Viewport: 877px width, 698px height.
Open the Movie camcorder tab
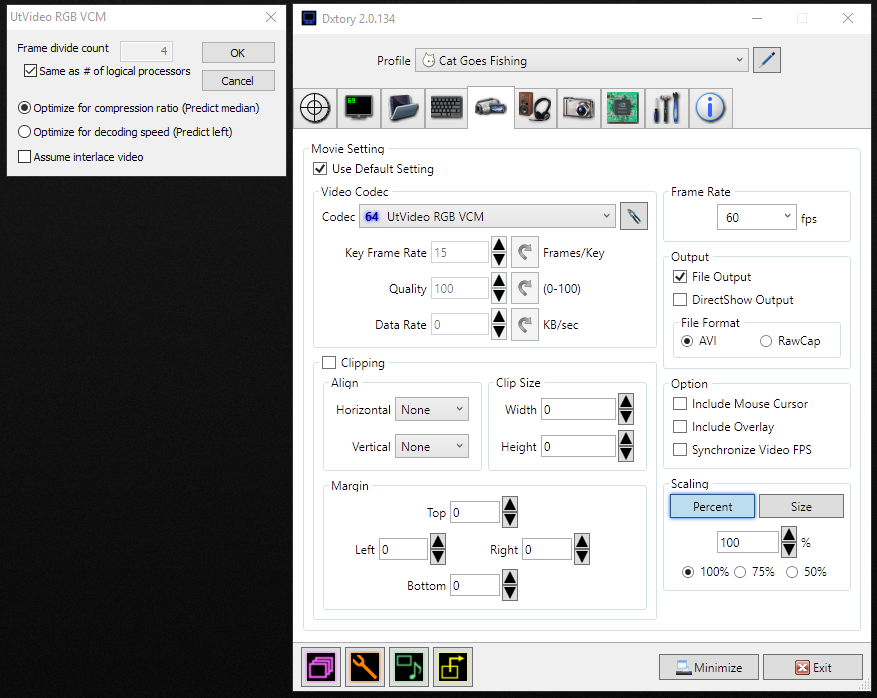[491, 107]
